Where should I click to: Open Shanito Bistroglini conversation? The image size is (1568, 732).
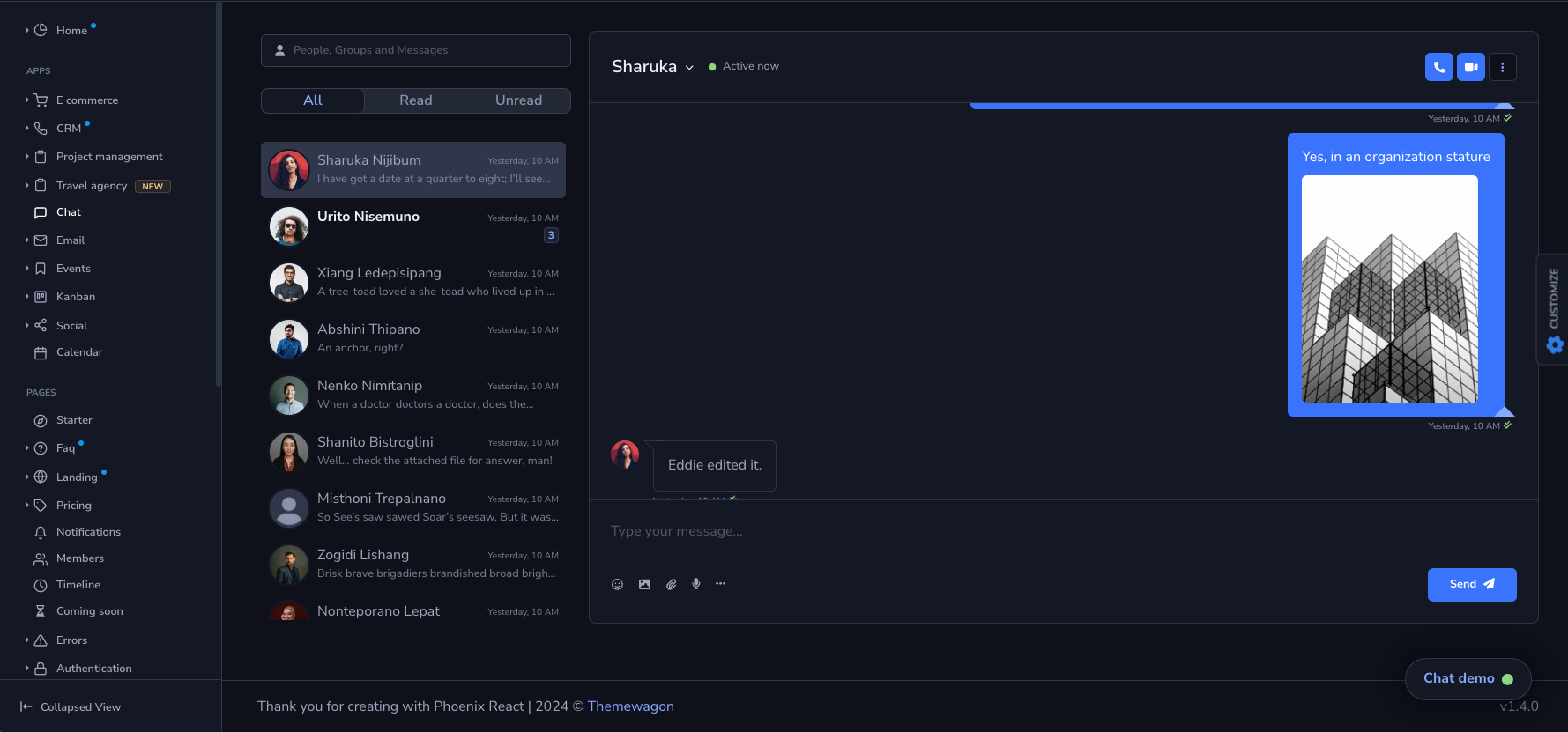tap(413, 452)
